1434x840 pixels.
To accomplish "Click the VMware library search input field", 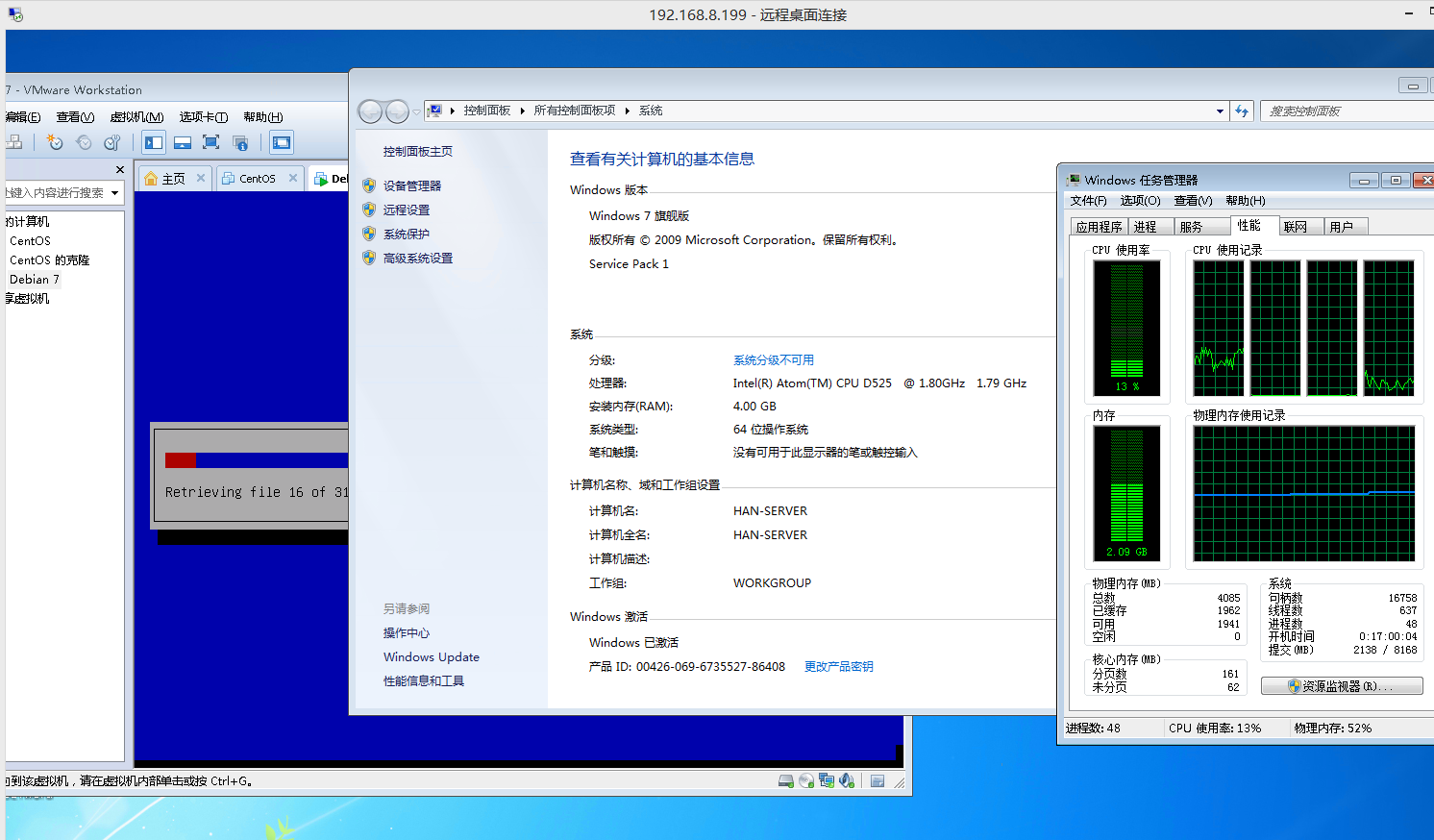I will point(56,193).
